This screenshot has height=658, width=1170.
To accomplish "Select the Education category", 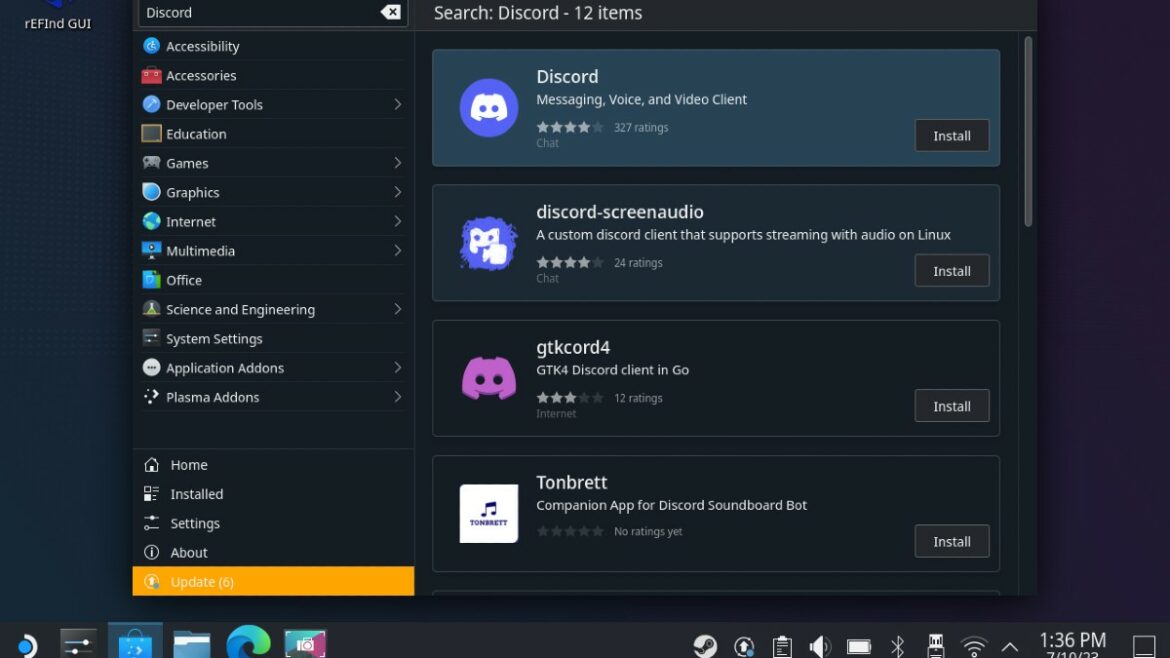I will 272,134.
